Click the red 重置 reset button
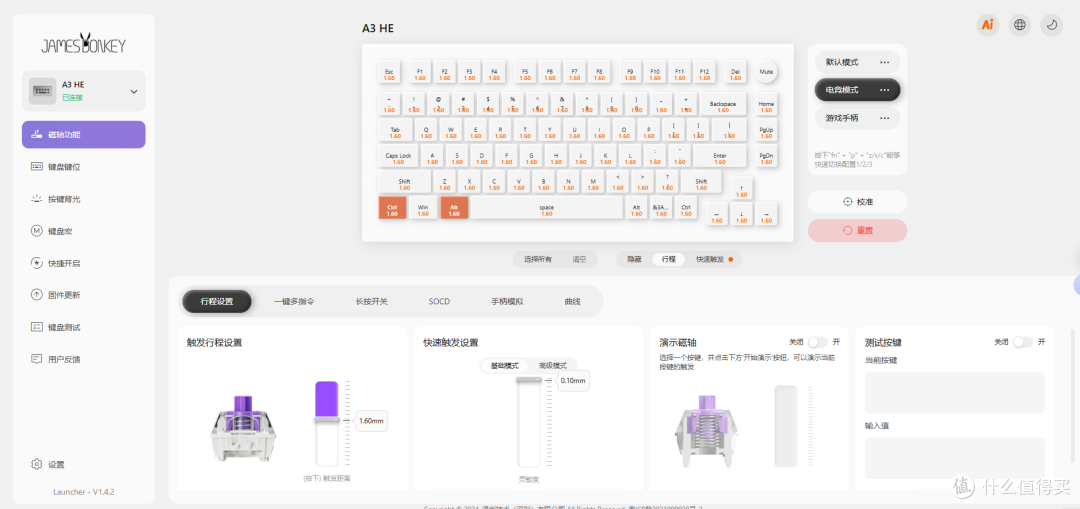1080x509 pixels. [858, 231]
